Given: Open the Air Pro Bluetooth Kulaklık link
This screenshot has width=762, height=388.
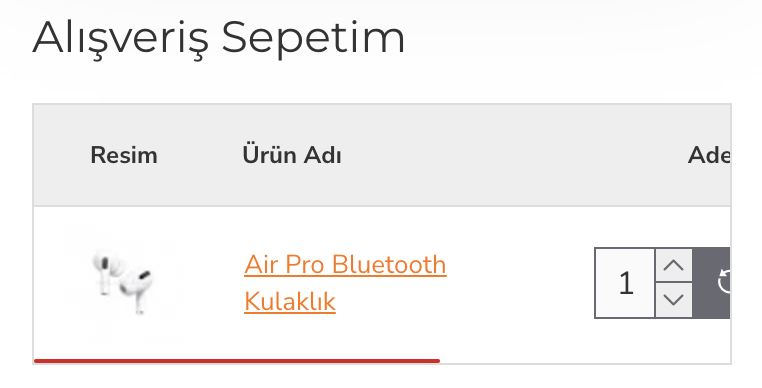Looking at the screenshot, I should click(x=345, y=283).
